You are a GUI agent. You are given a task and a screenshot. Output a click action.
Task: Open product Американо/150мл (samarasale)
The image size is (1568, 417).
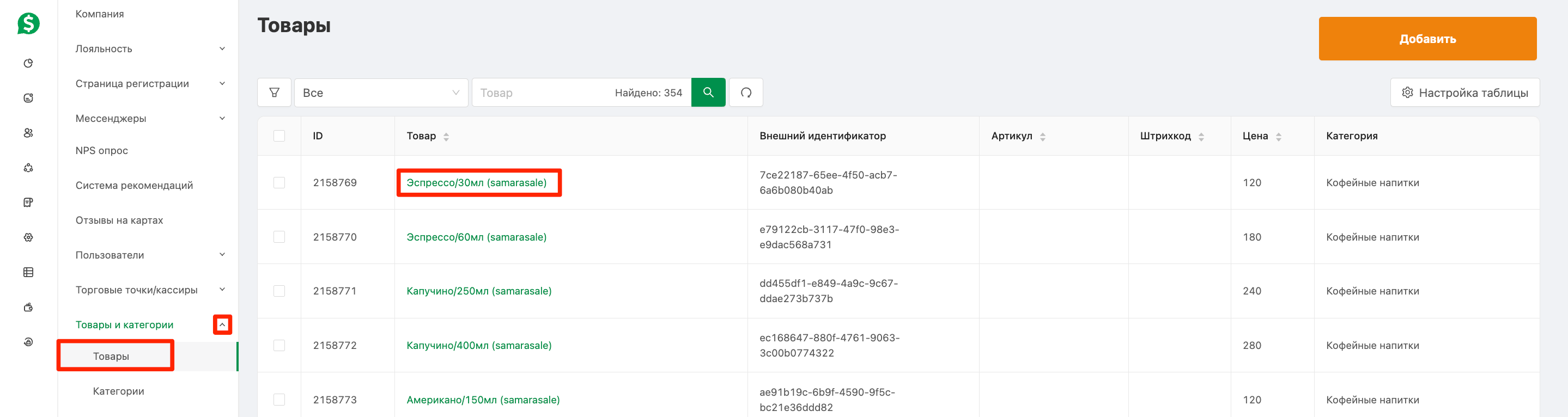pyautogui.click(x=483, y=400)
